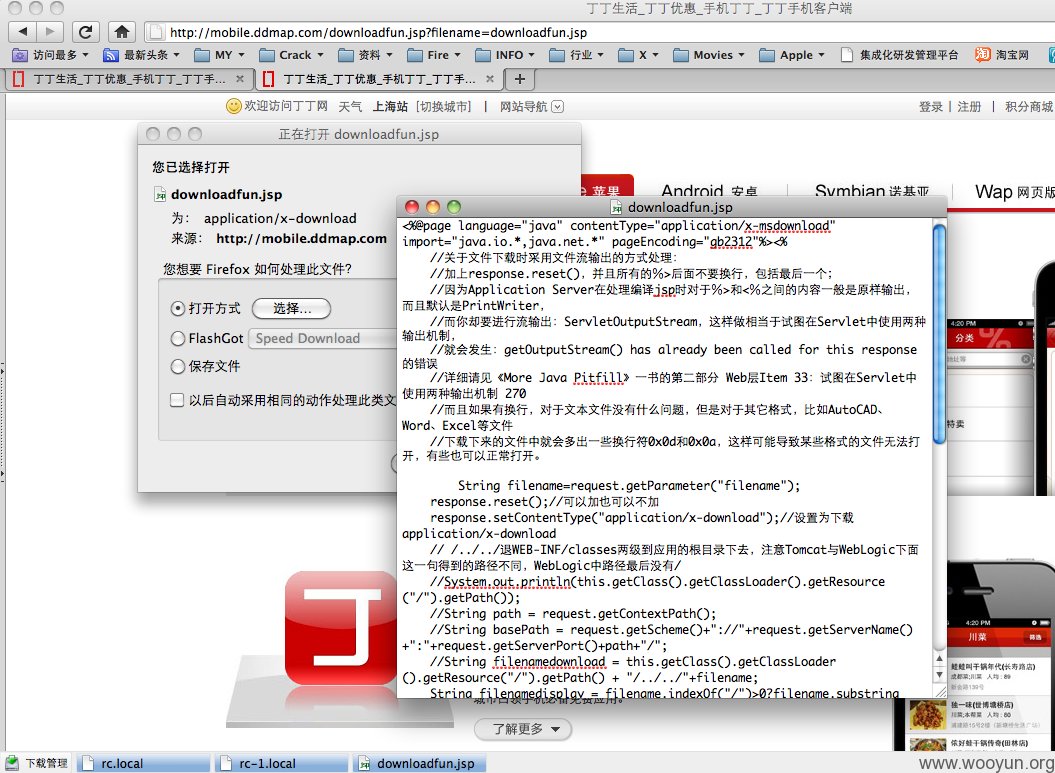1055x773 pixels.
Task: Open the home page icon
Action: (122, 32)
